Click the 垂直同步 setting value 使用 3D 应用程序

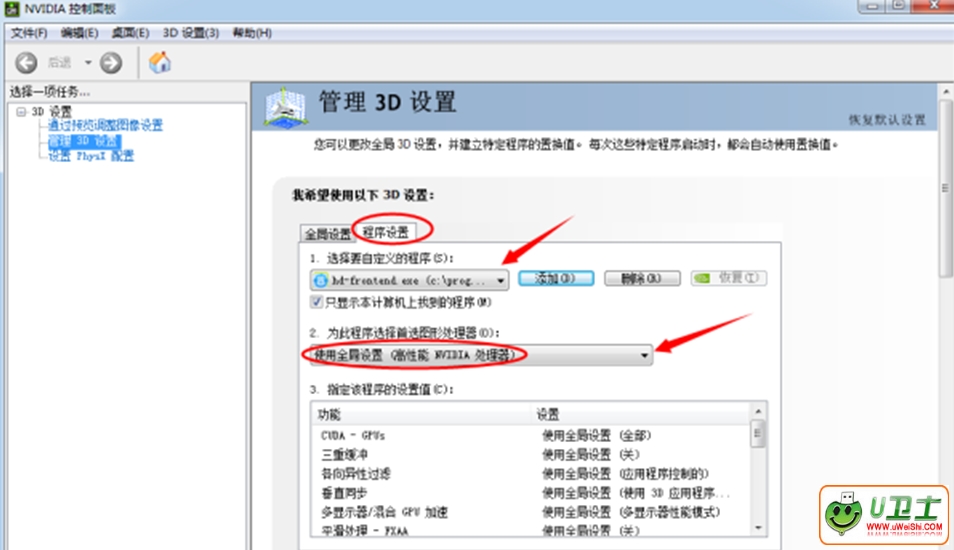pyautogui.click(x=635, y=493)
